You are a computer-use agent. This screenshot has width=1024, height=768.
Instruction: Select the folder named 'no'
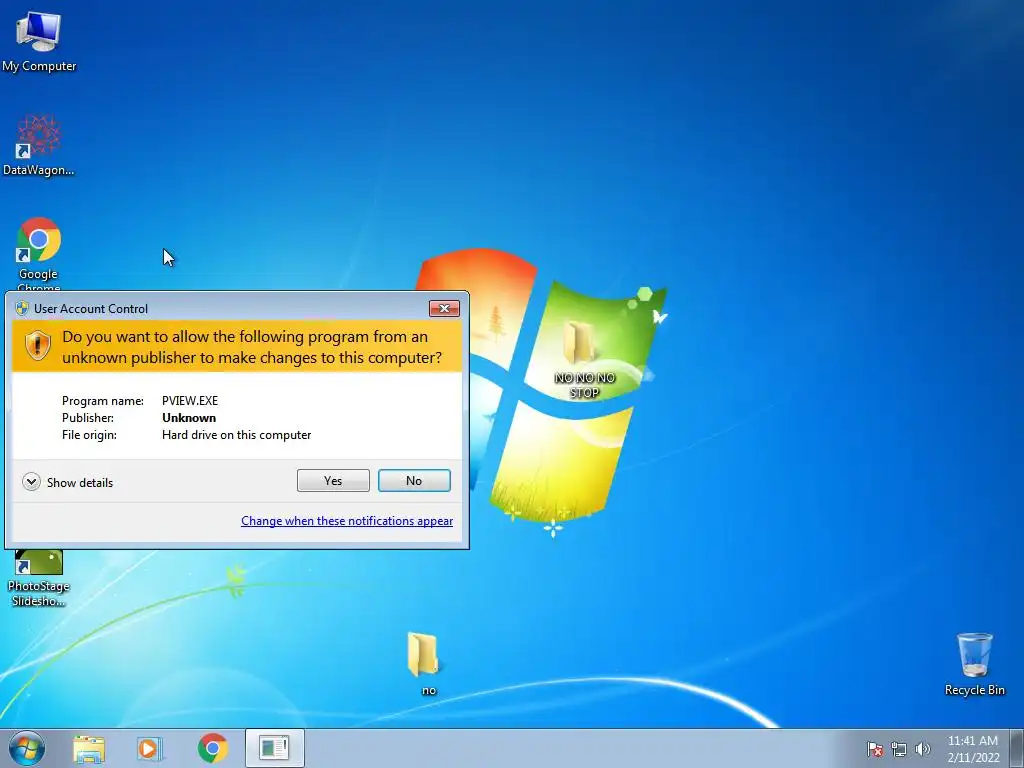426,662
